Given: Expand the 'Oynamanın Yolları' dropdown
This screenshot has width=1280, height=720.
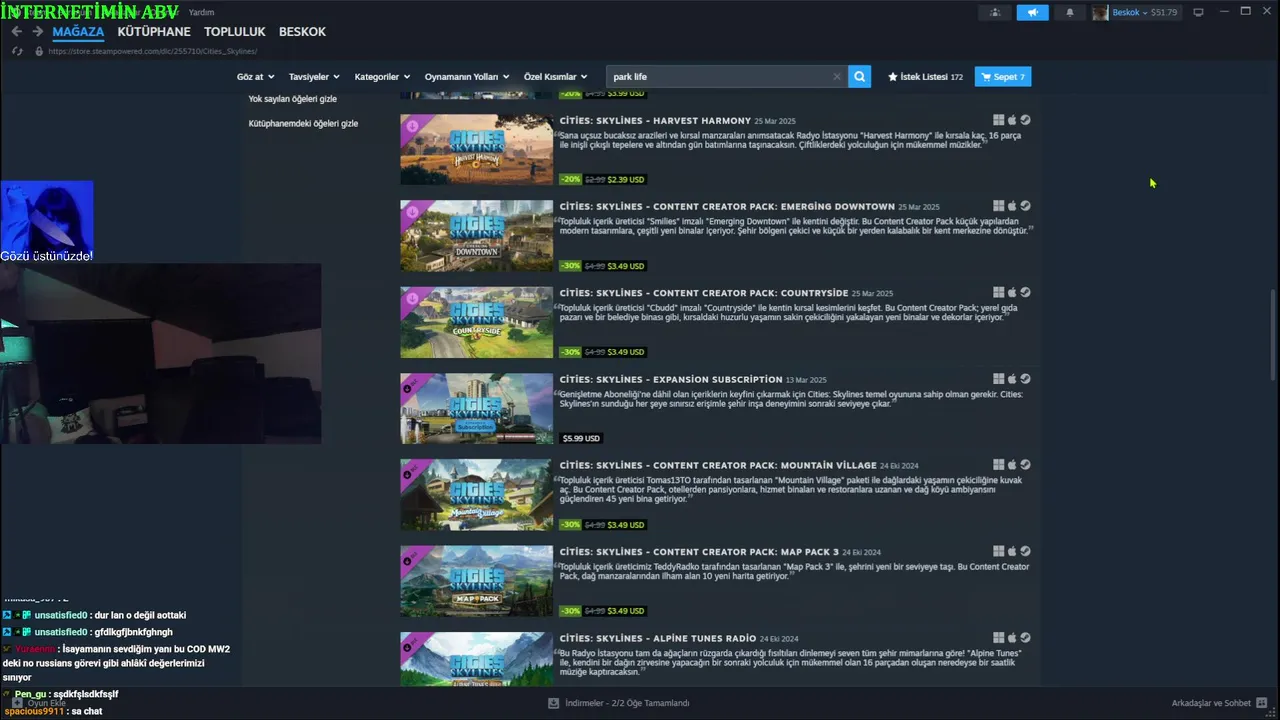Looking at the screenshot, I should 467,77.
